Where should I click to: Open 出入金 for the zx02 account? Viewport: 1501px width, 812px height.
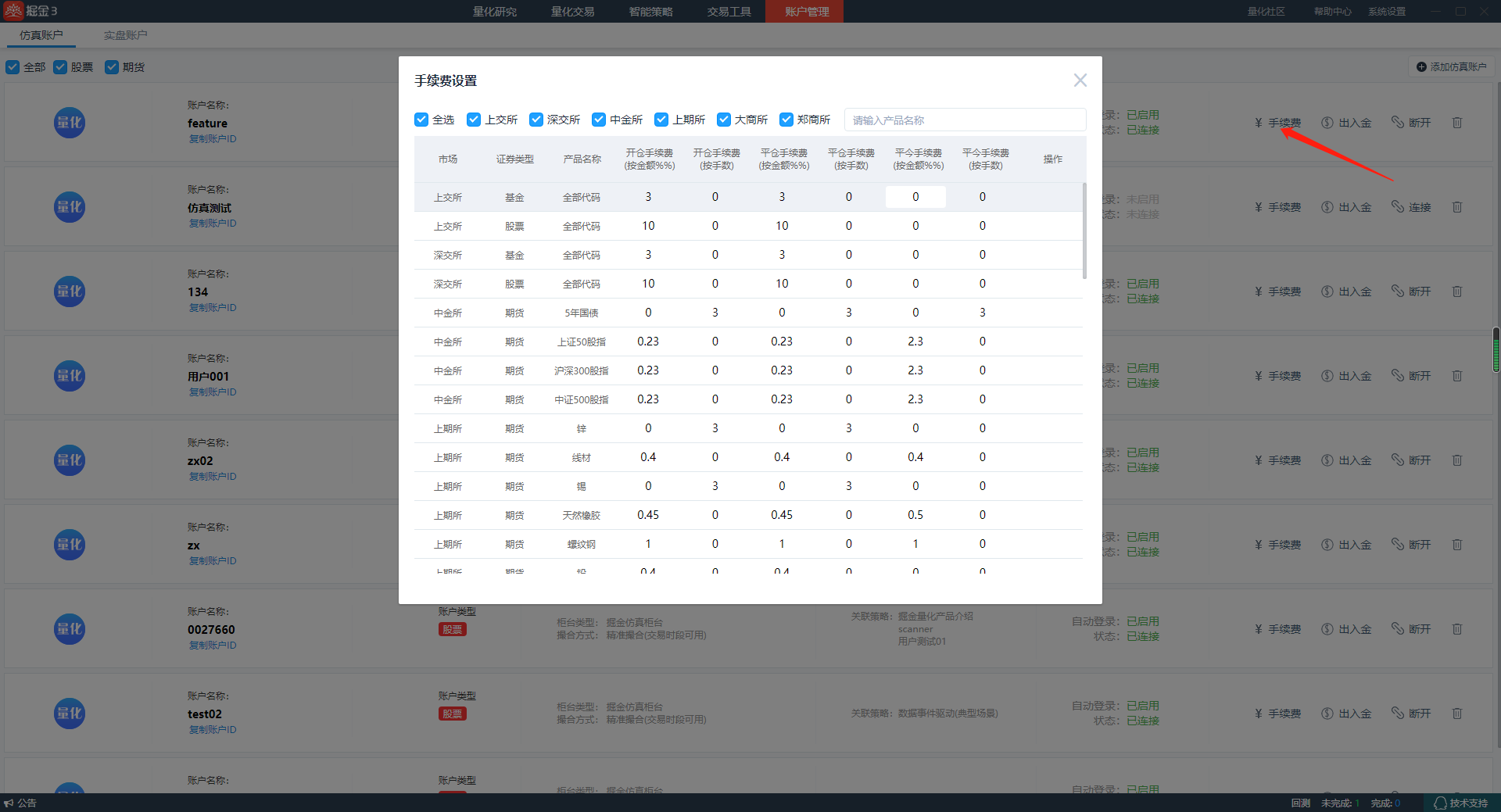tap(1346, 460)
